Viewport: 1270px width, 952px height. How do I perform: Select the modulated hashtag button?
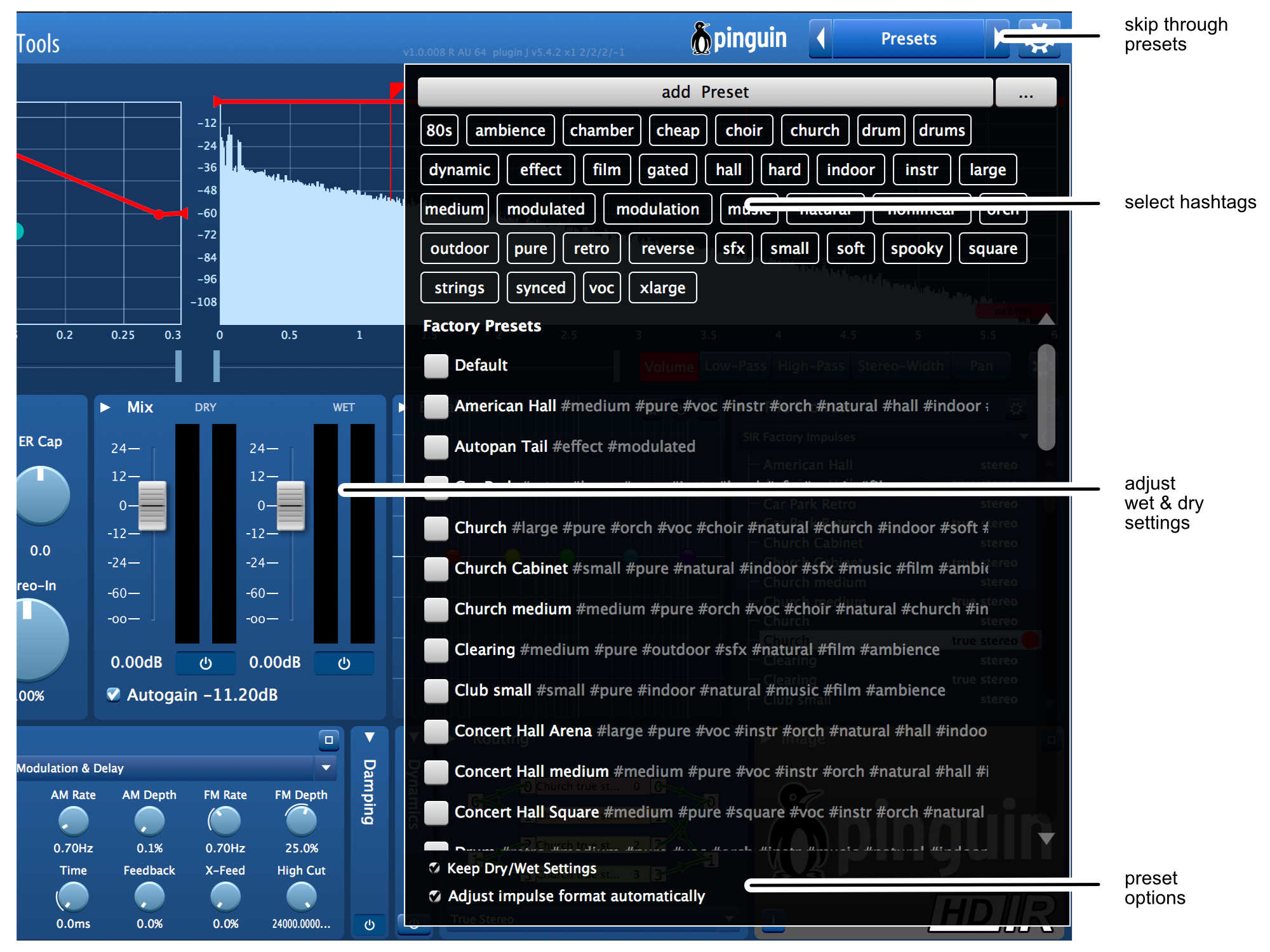545,209
